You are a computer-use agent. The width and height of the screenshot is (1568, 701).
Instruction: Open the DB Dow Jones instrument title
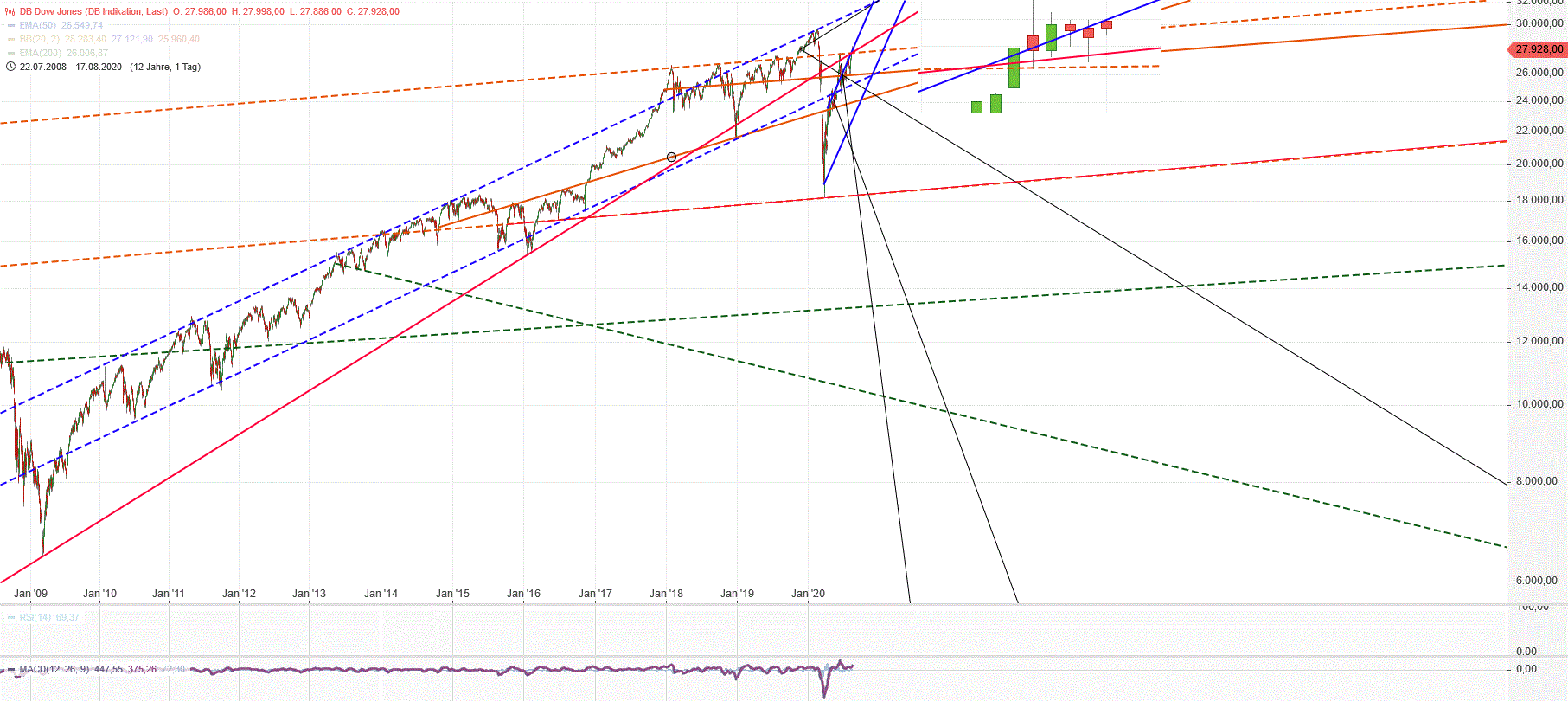(94, 11)
